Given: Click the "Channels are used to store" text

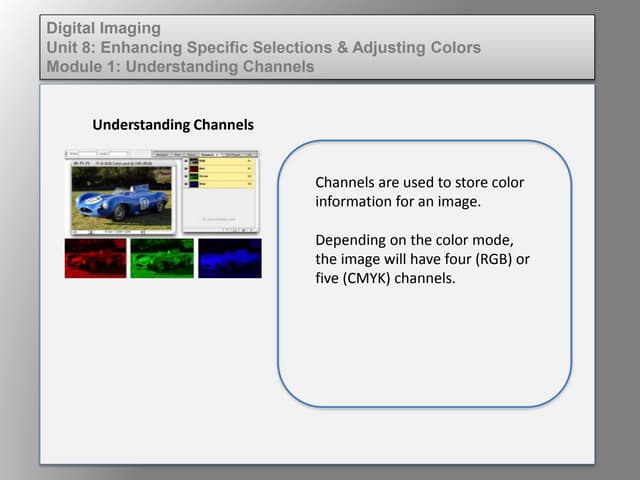Looking at the screenshot, I should tap(419, 183).
